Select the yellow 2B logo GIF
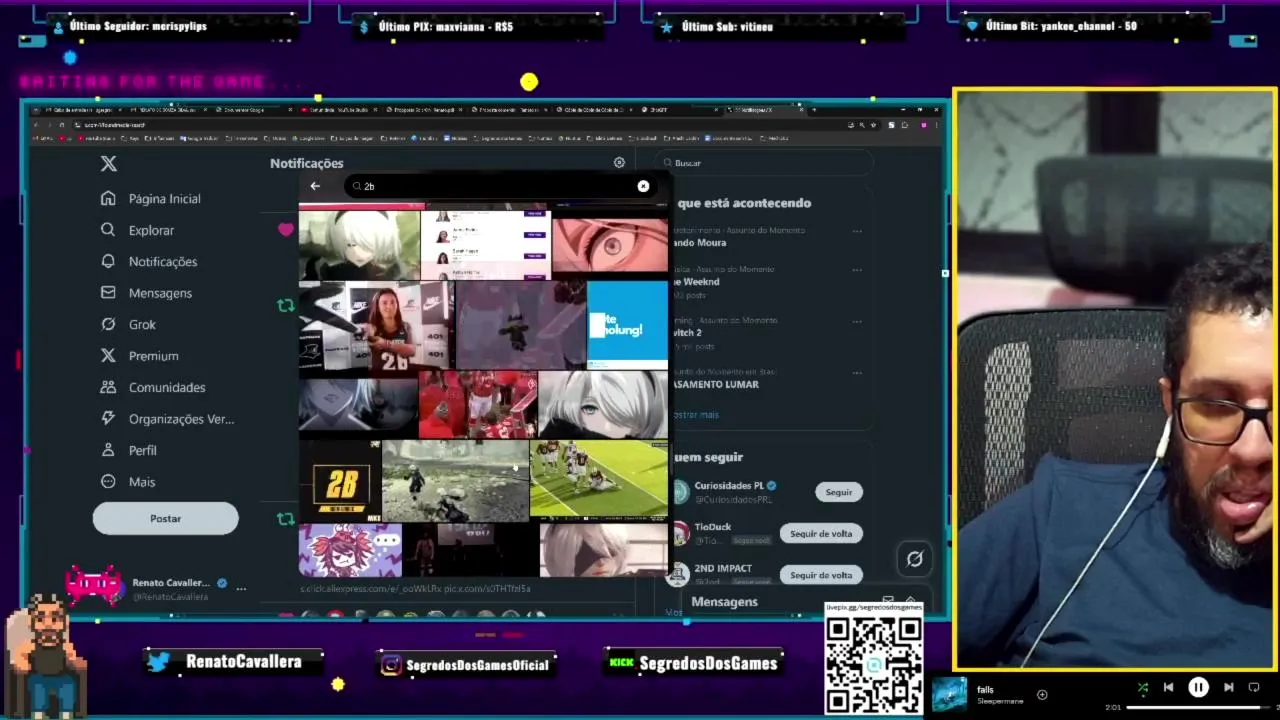This screenshot has width=1280, height=720. coord(340,481)
